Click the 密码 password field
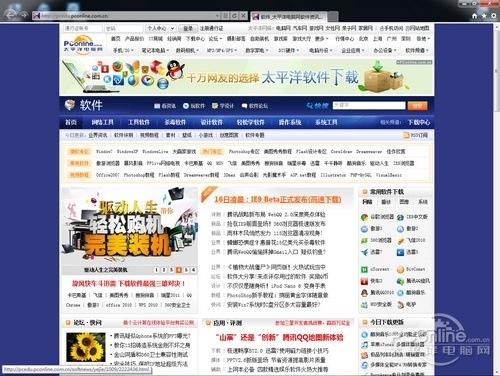Screen dimensions: 500x376 click(x=123, y=28)
